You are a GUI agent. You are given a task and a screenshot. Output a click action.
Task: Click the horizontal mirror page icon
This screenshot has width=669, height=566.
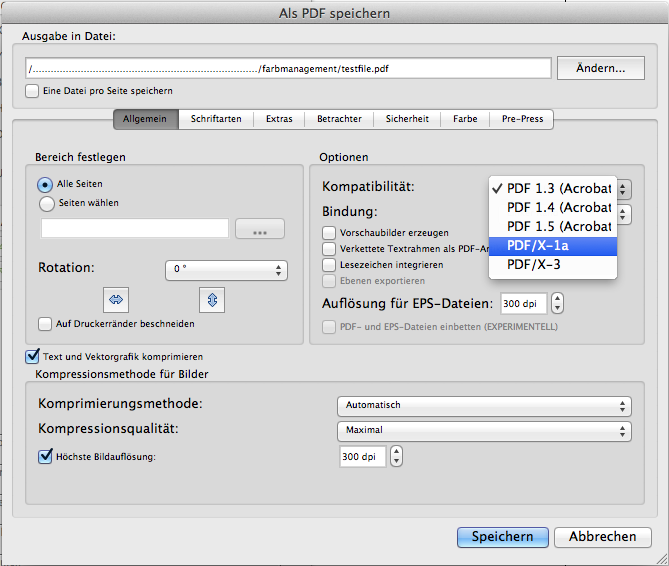point(116,298)
